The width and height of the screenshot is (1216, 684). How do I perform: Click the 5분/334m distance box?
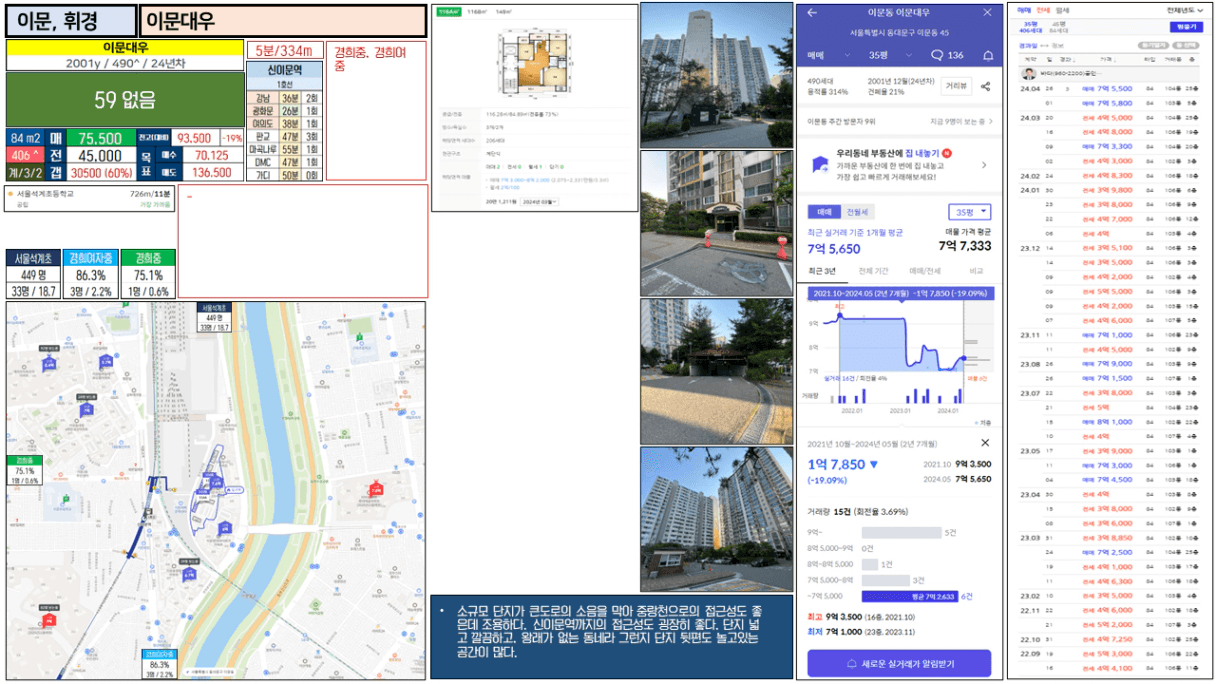click(x=285, y=50)
